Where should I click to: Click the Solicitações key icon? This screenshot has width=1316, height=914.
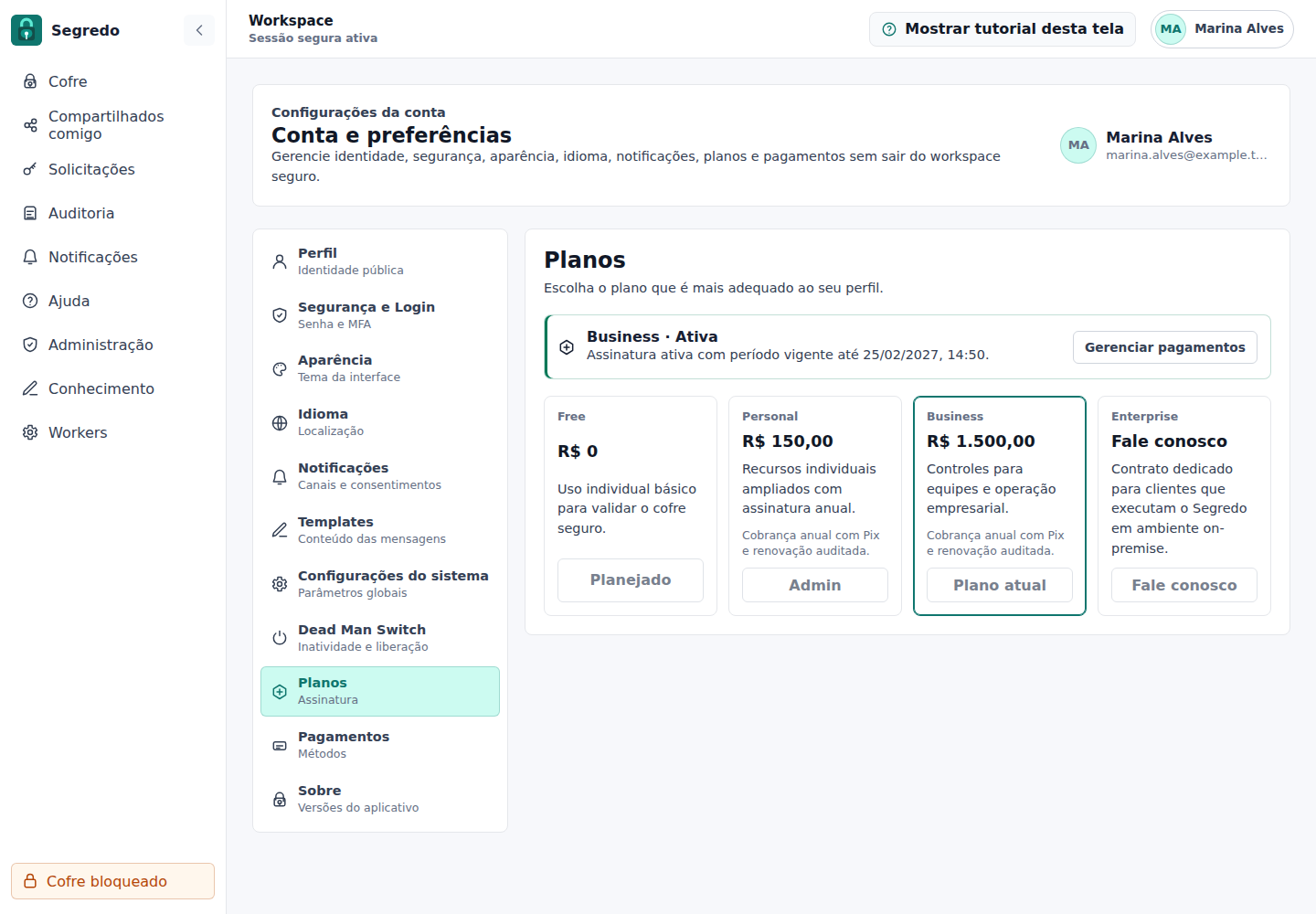(30, 169)
